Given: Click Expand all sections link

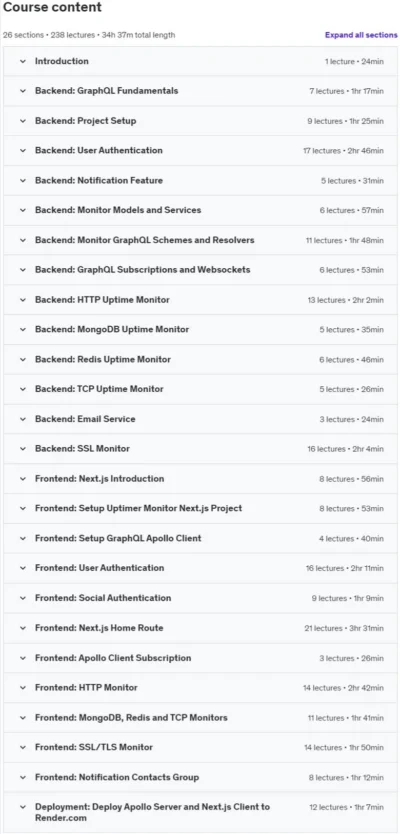Looking at the screenshot, I should pyautogui.click(x=361, y=35).
